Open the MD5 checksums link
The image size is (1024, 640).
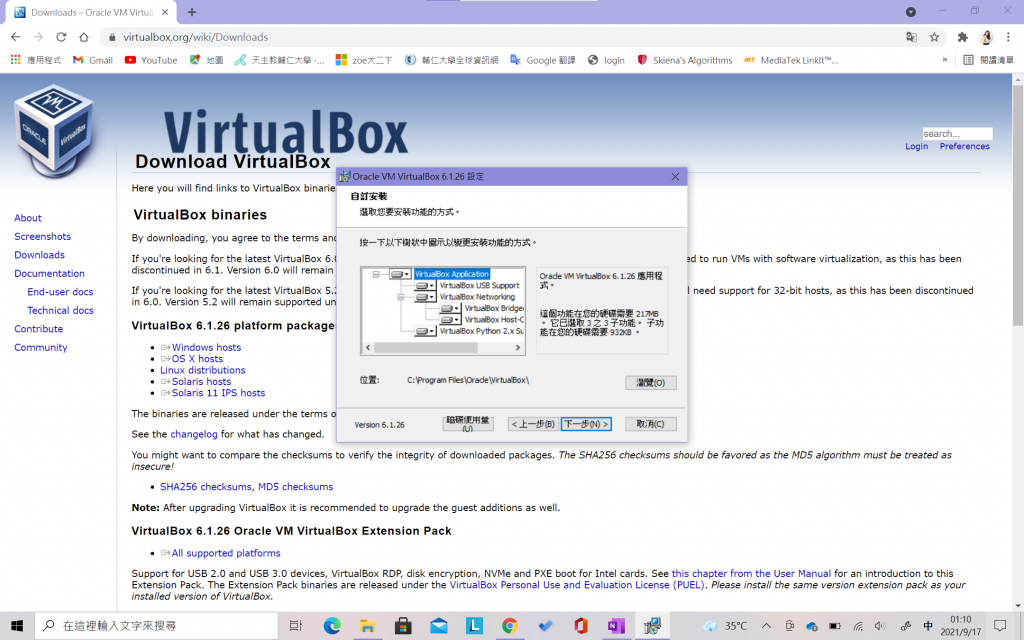point(295,487)
